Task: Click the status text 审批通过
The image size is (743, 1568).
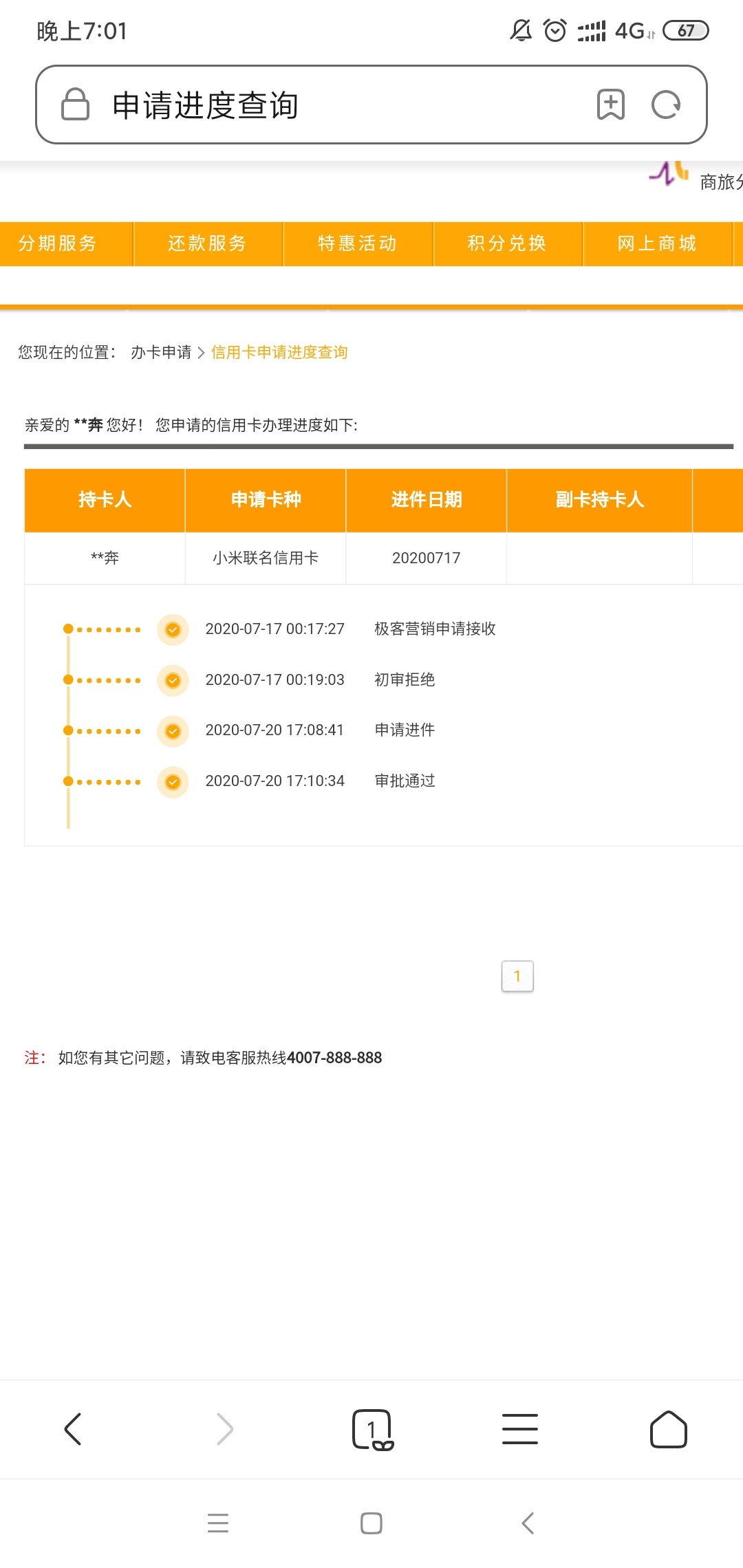Action: (405, 781)
